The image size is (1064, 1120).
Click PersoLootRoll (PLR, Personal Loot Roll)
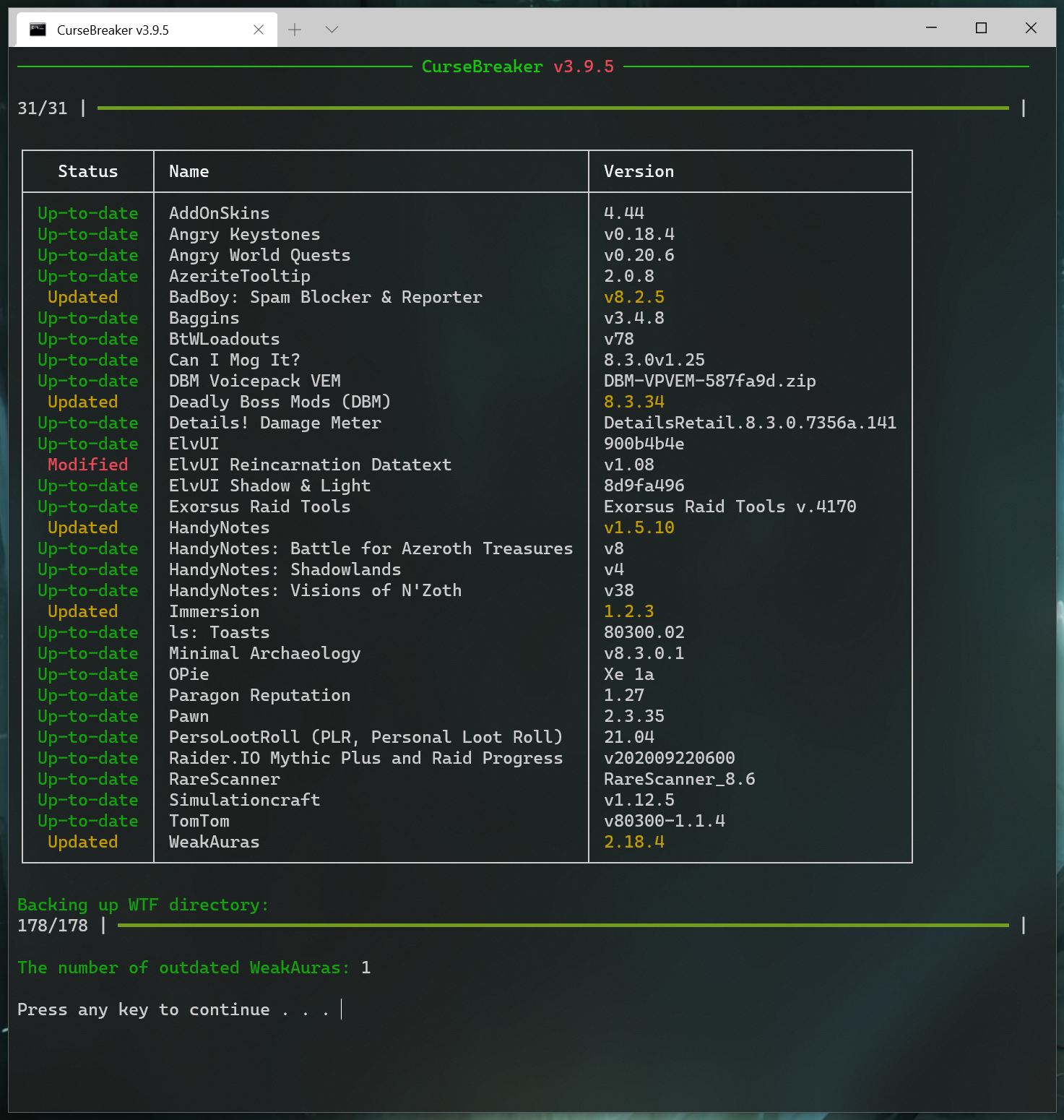pyautogui.click(x=366, y=737)
